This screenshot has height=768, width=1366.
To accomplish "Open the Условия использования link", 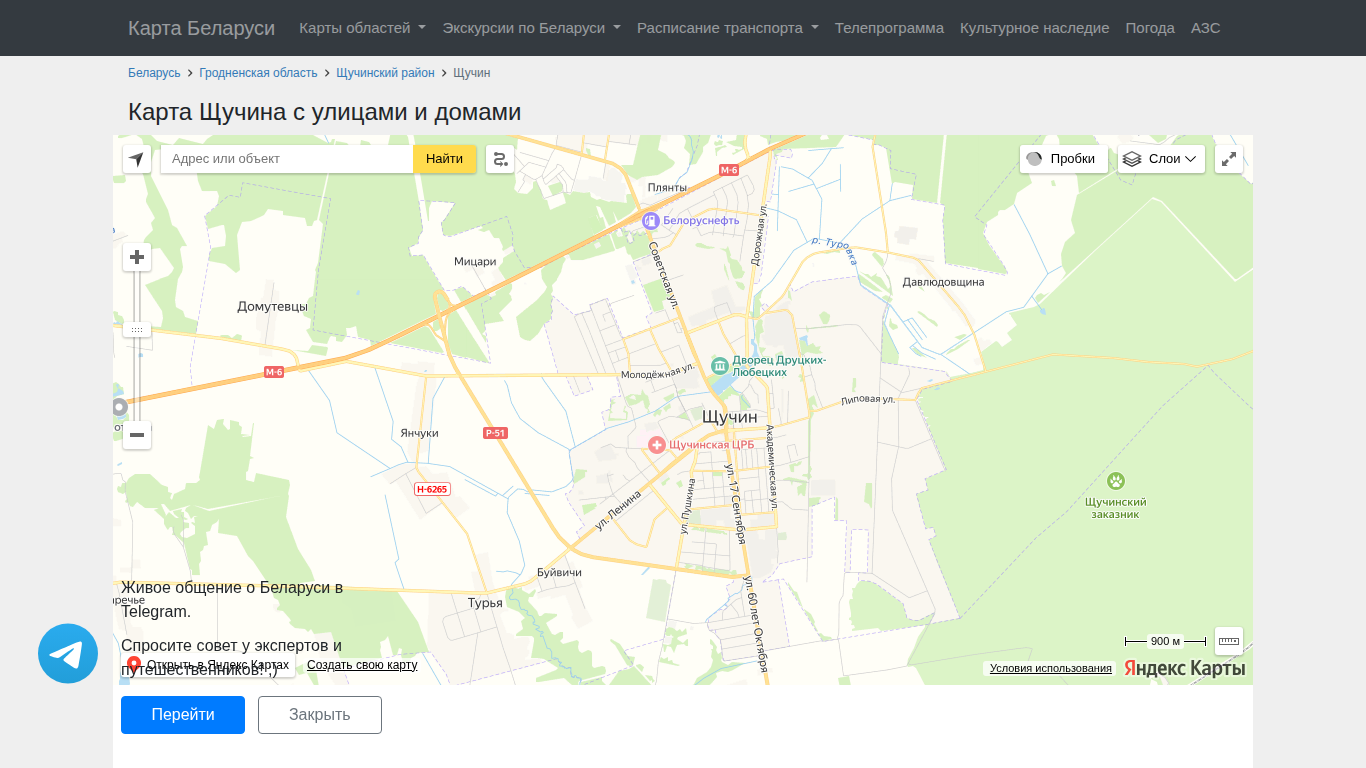I will (1051, 668).
